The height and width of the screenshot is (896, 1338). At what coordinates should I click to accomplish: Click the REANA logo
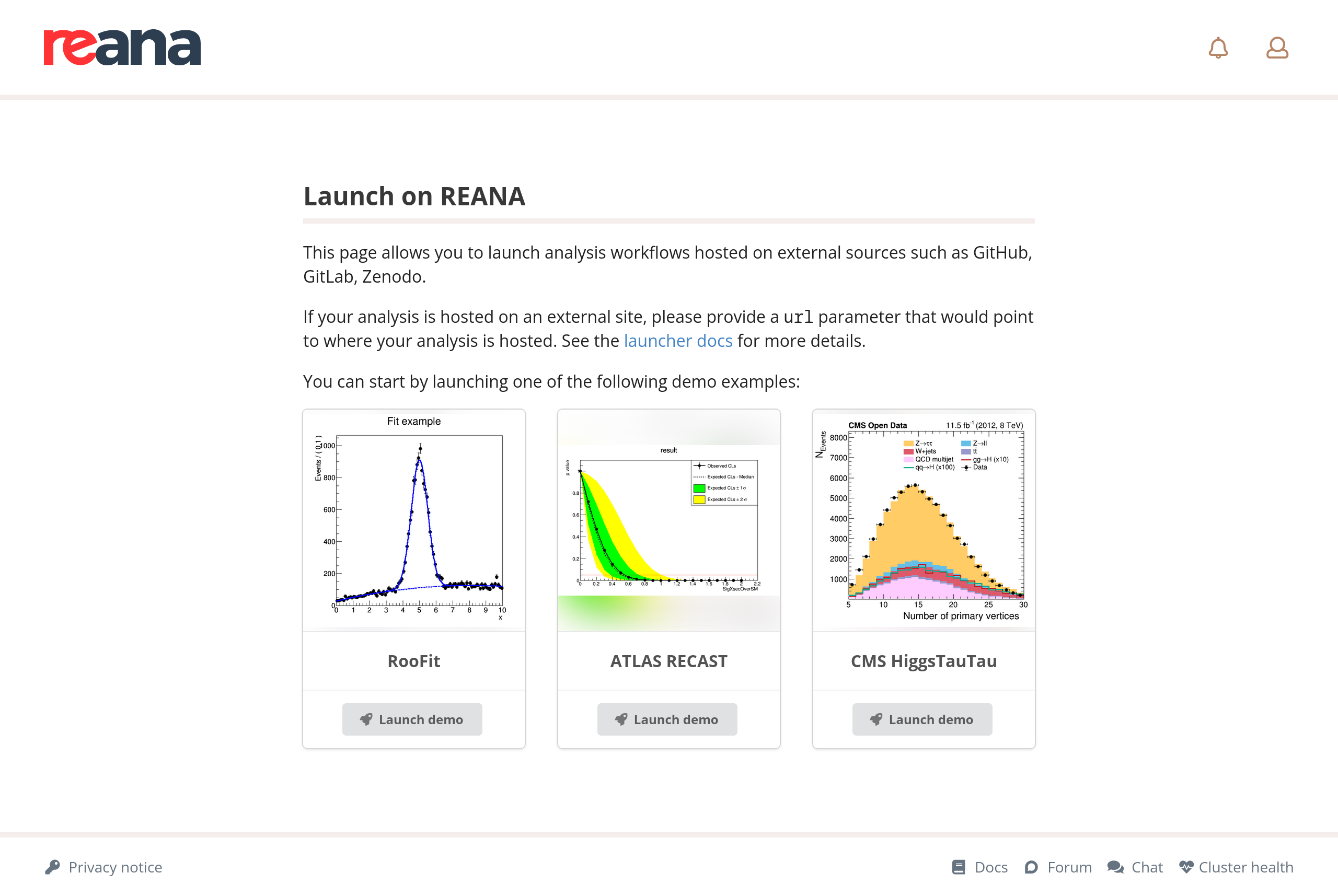(122, 48)
